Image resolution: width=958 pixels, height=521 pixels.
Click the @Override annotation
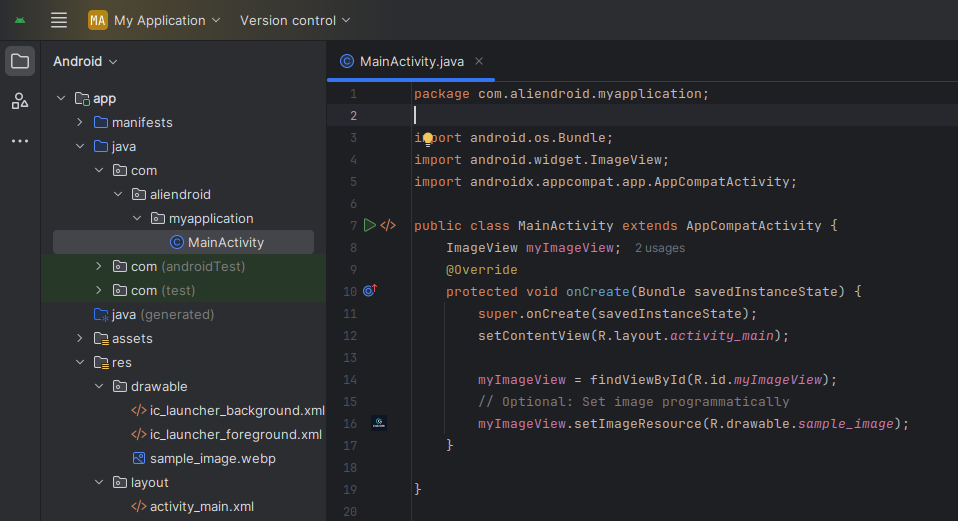coord(481,269)
